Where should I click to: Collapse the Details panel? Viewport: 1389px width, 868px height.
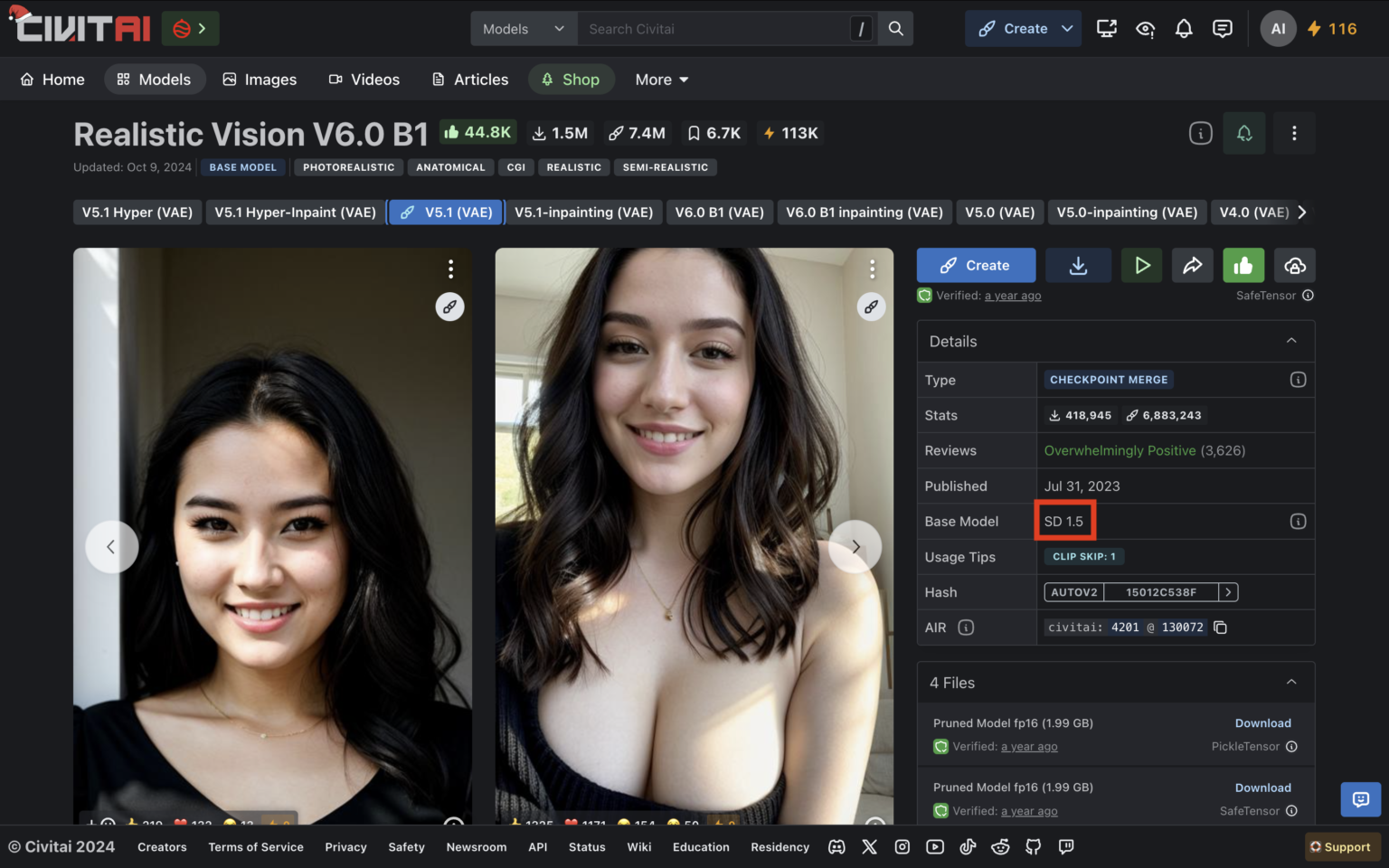click(1291, 341)
